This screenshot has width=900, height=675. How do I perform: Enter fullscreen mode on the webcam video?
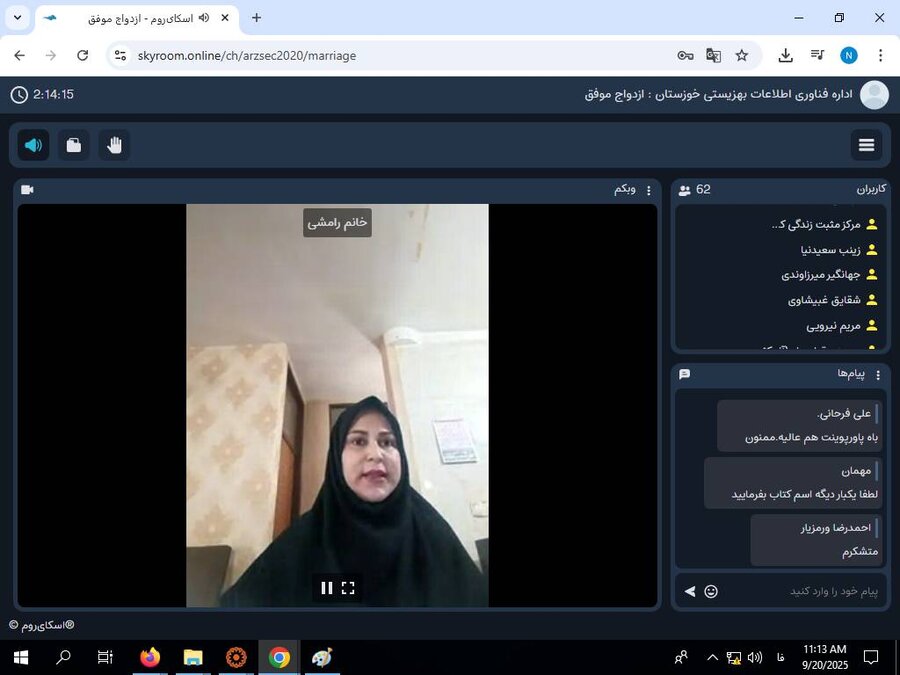click(348, 588)
